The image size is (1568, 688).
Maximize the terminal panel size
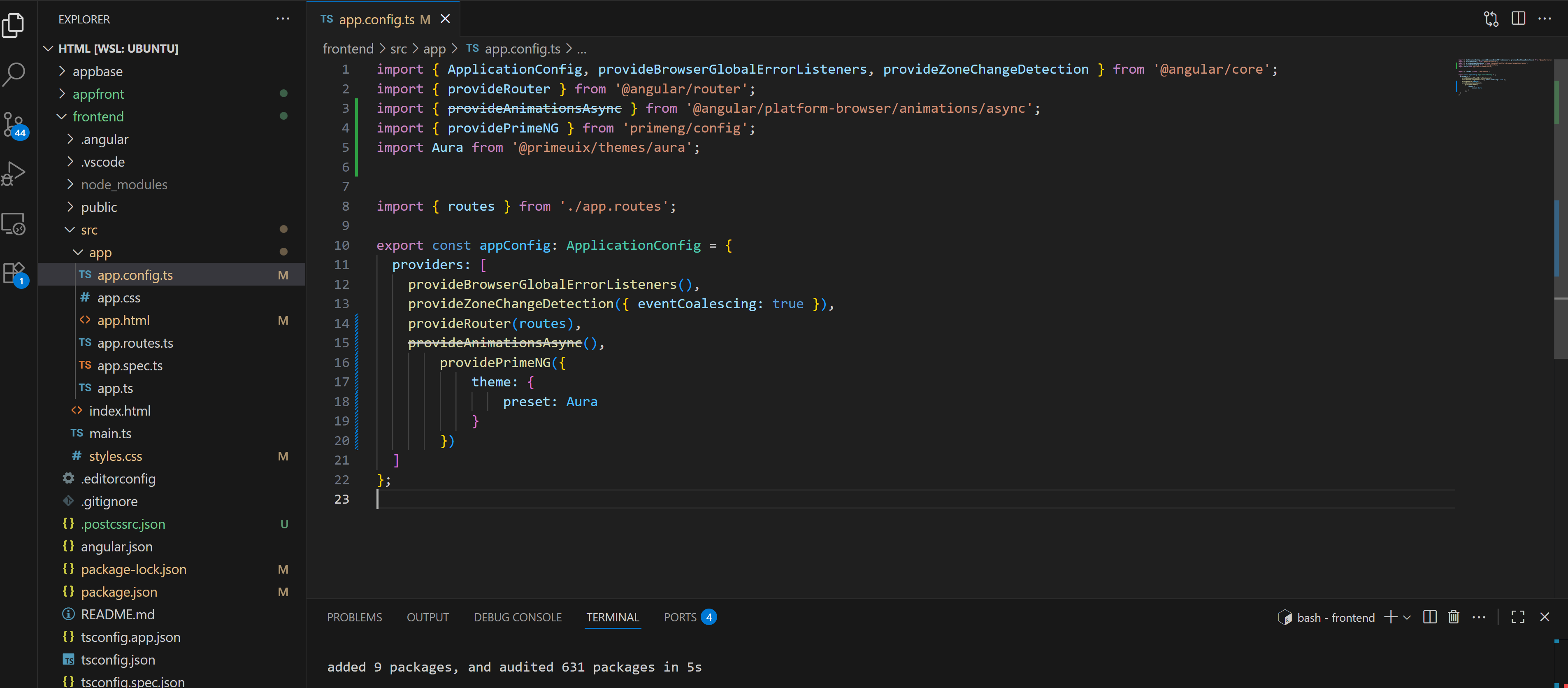(x=1517, y=617)
